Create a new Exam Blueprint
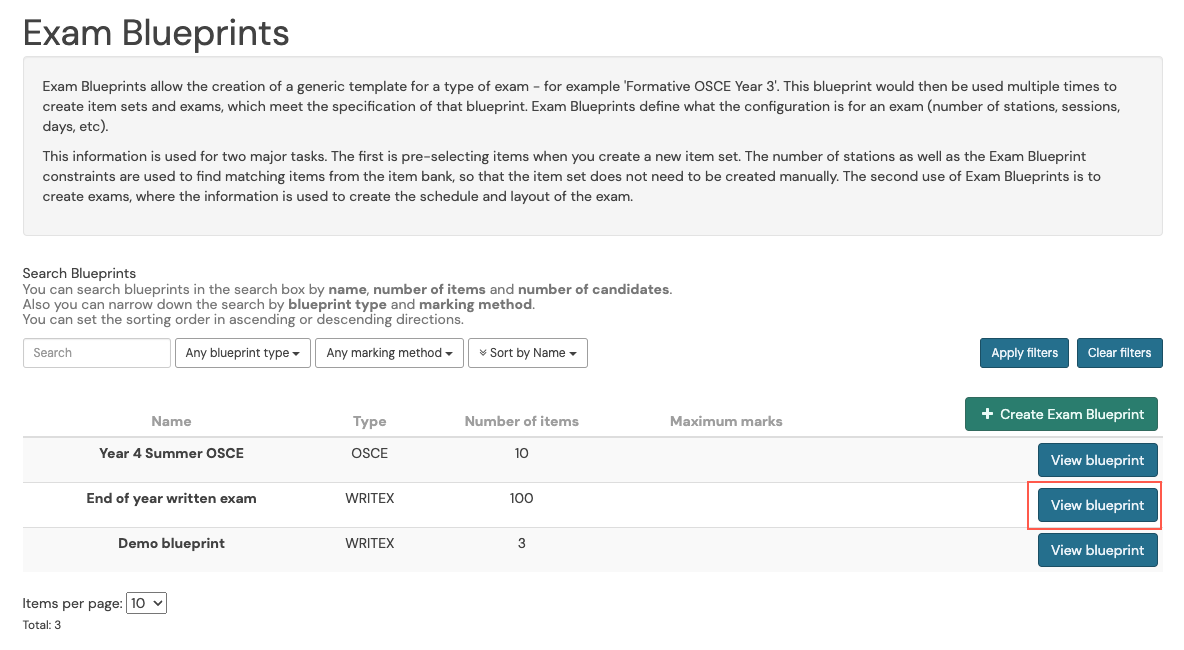 (x=1061, y=414)
